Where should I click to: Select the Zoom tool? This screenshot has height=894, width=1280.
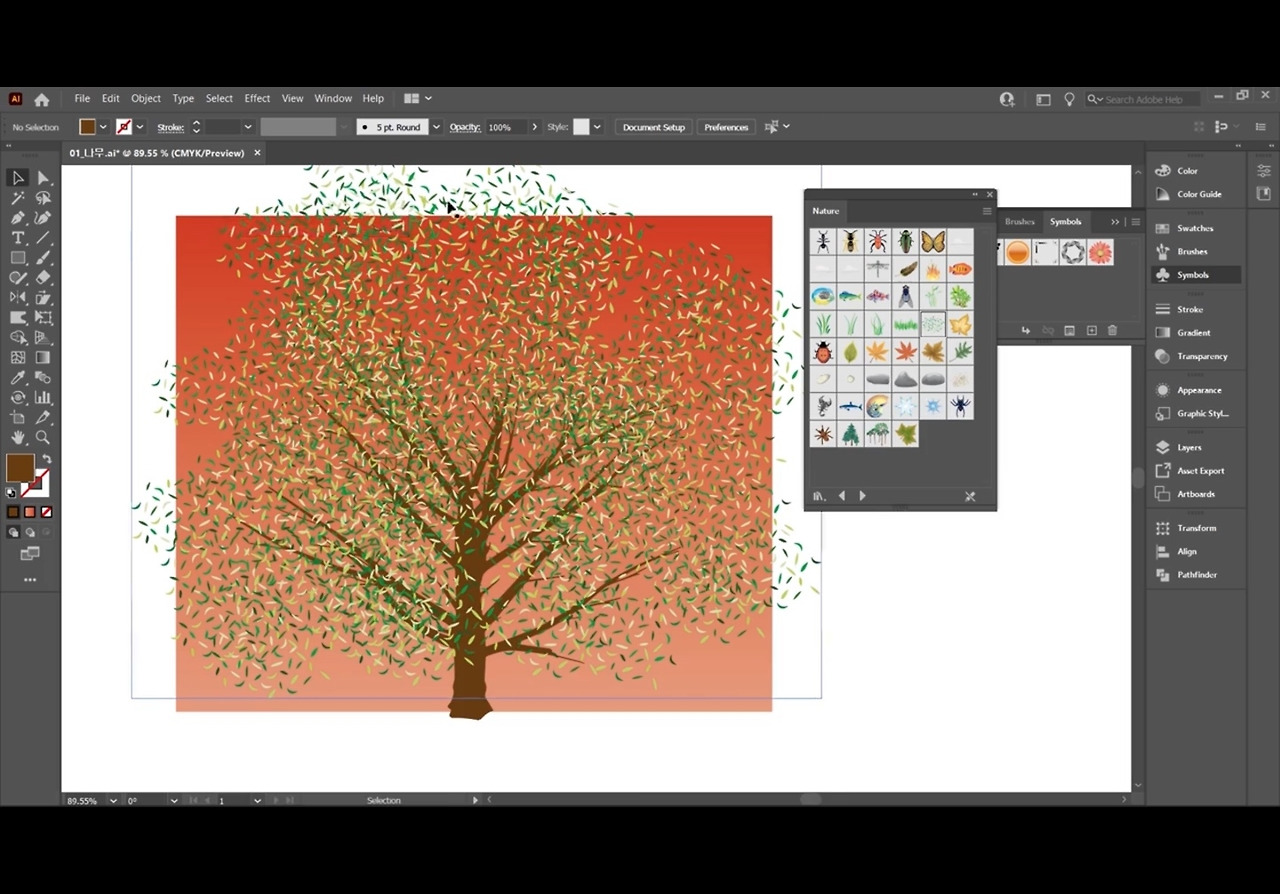(x=43, y=437)
